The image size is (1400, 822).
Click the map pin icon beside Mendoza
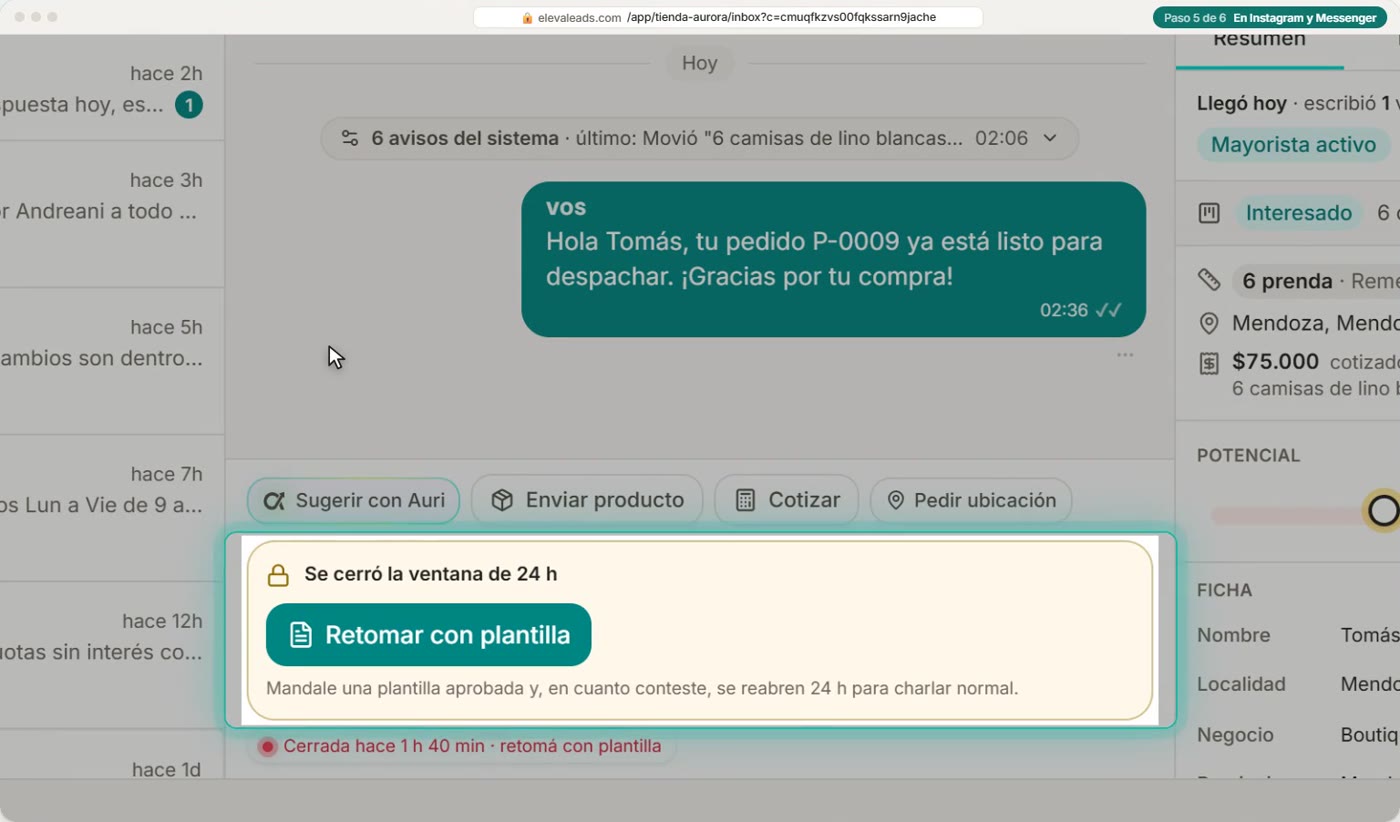[1209, 323]
